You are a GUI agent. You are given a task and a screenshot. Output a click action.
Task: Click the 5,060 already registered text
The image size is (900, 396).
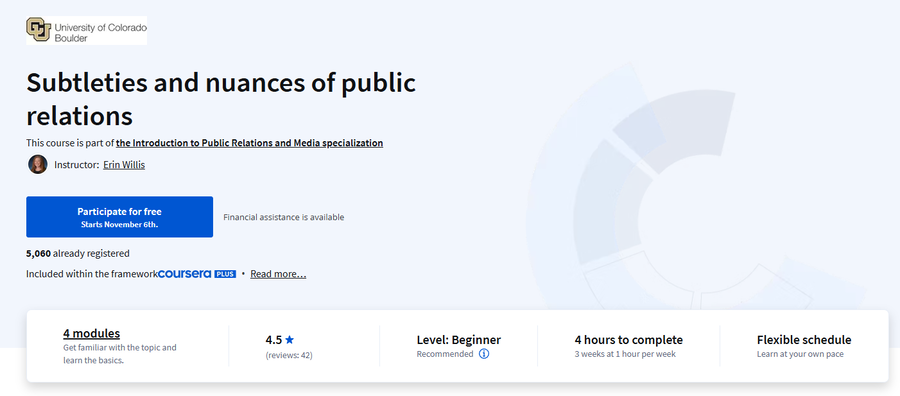pyautogui.click(x=77, y=253)
